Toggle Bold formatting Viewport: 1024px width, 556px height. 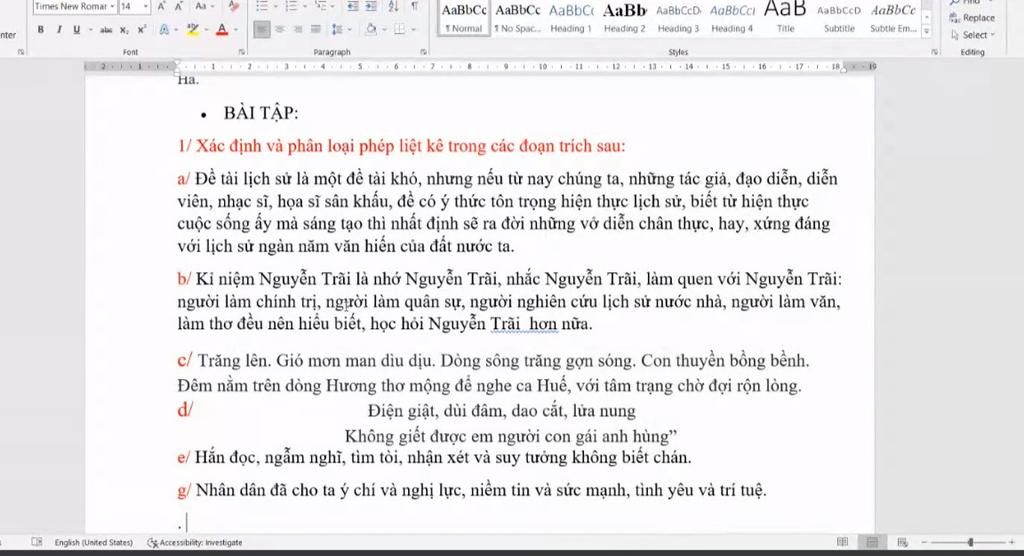(40, 29)
